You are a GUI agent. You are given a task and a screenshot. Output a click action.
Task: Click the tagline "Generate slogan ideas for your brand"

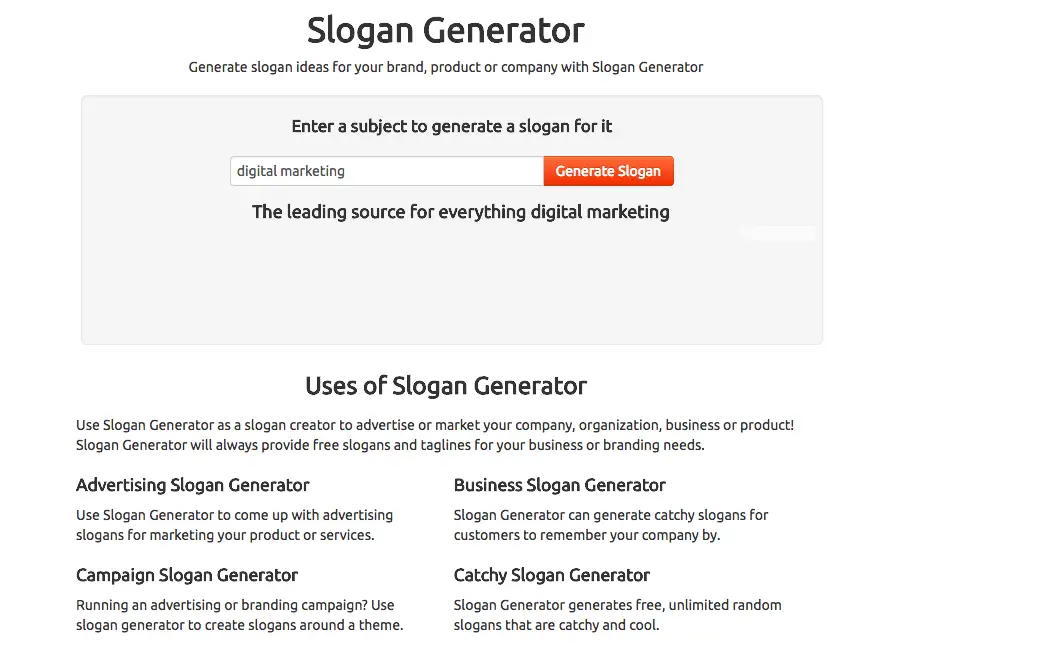[446, 67]
